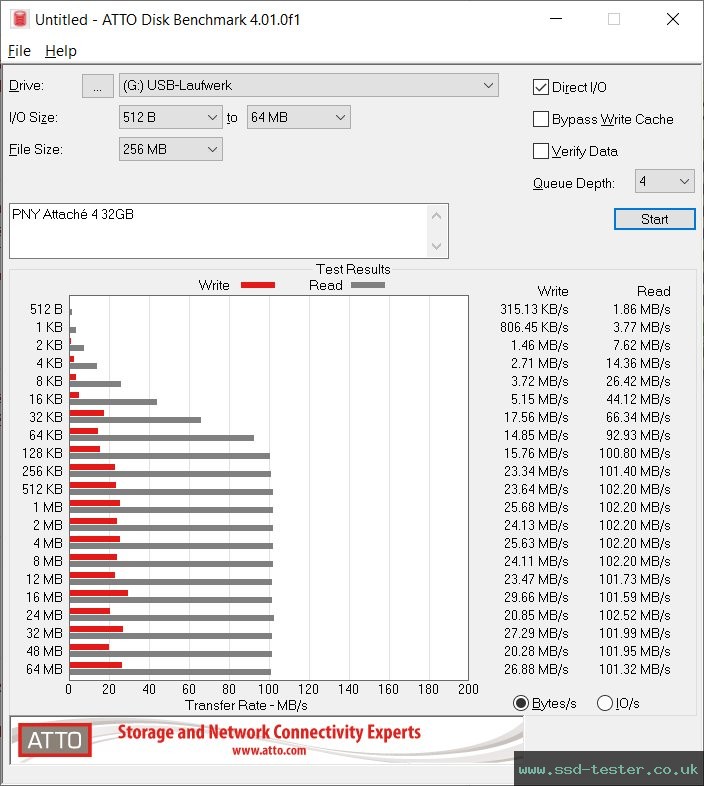Click into the PNY Attaché description text box

coord(218,231)
